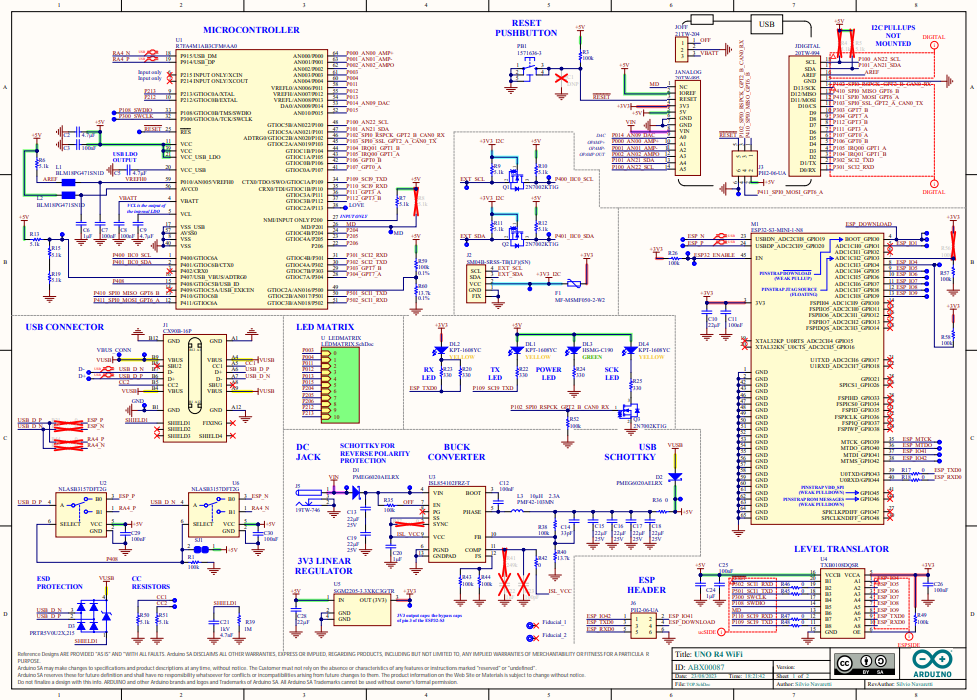Image resolution: width=977 pixels, height=700 pixels.
Task: Click the CC RESISTORS heading
Action: pos(150,583)
